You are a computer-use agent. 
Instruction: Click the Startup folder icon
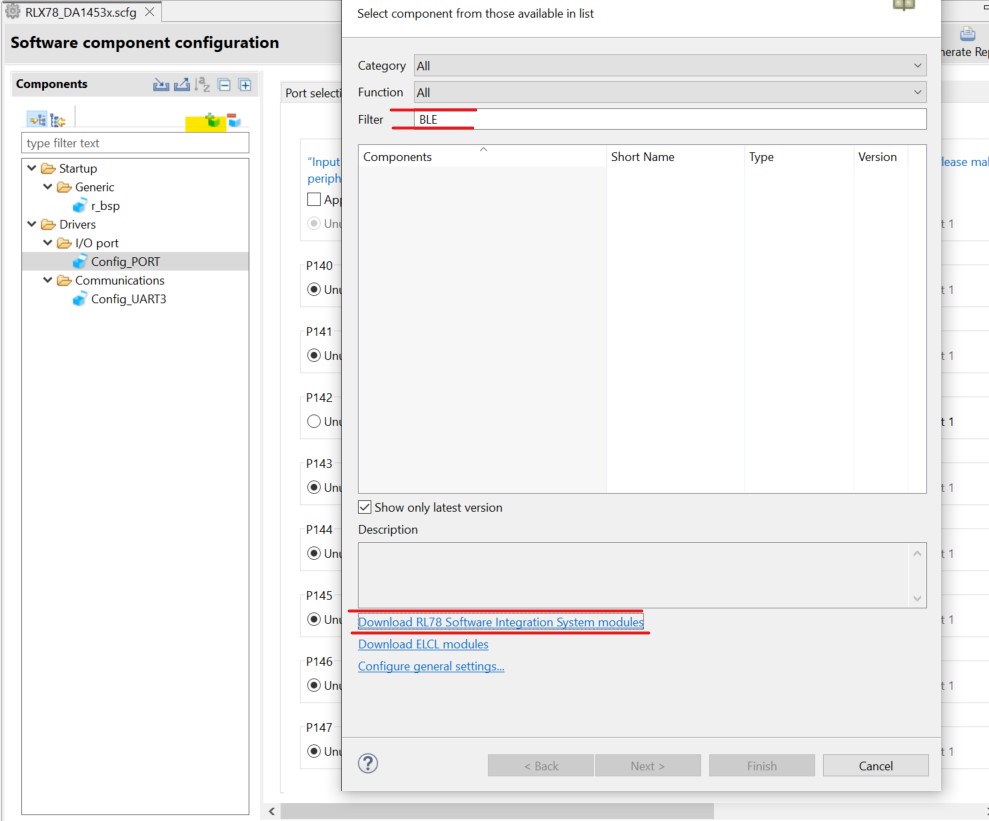[x=48, y=168]
